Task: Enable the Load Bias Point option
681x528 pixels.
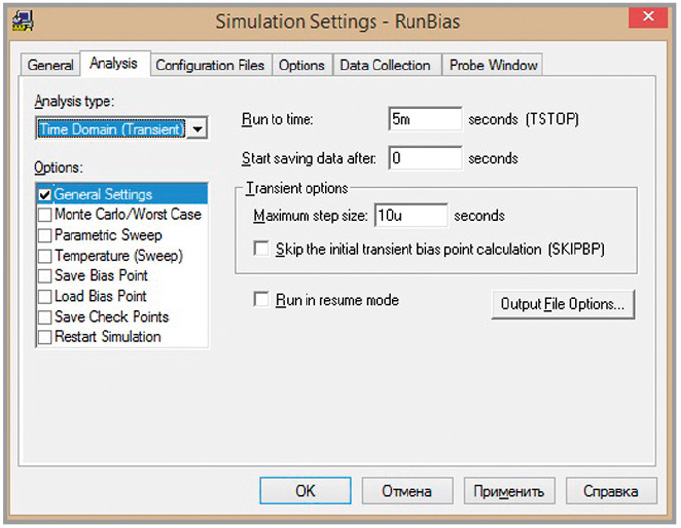Action: pos(45,296)
